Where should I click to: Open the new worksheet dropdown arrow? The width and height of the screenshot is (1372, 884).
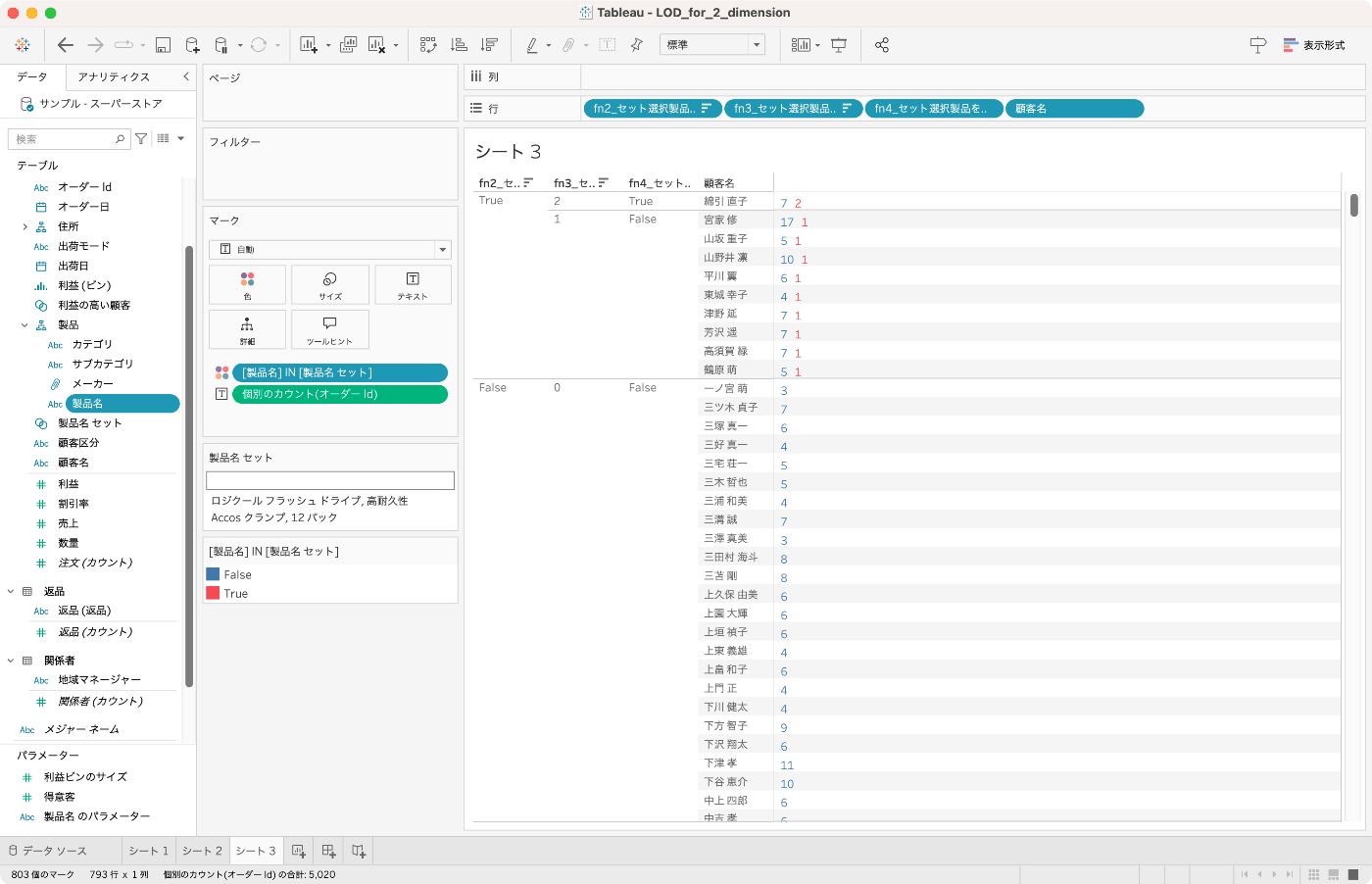(x=328, y=45)
